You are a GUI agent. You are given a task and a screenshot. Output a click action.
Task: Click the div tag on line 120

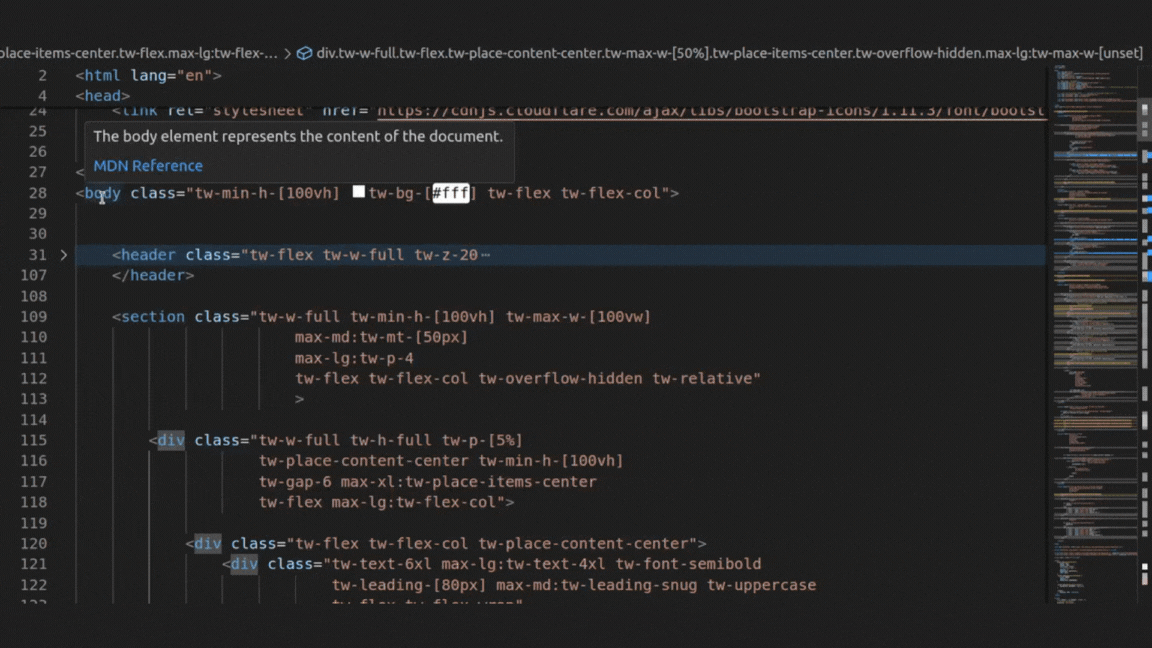pos(208,544)
